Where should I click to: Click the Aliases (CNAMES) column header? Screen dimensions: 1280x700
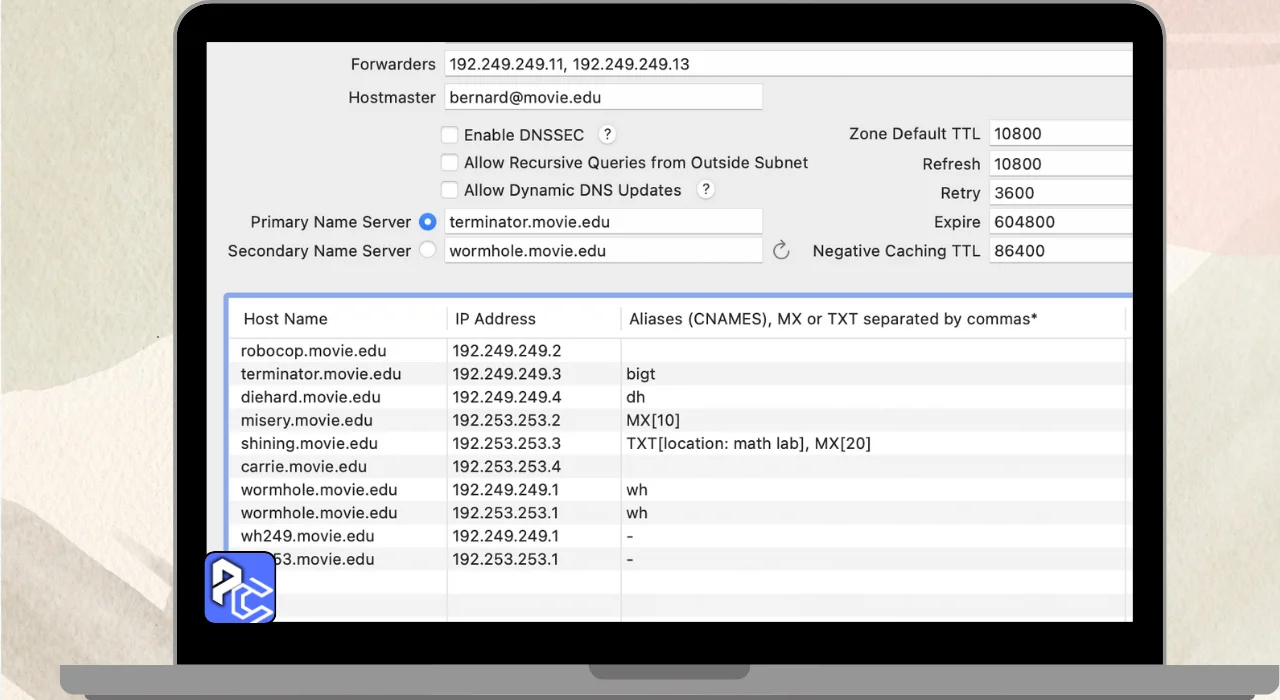[832, 319]
